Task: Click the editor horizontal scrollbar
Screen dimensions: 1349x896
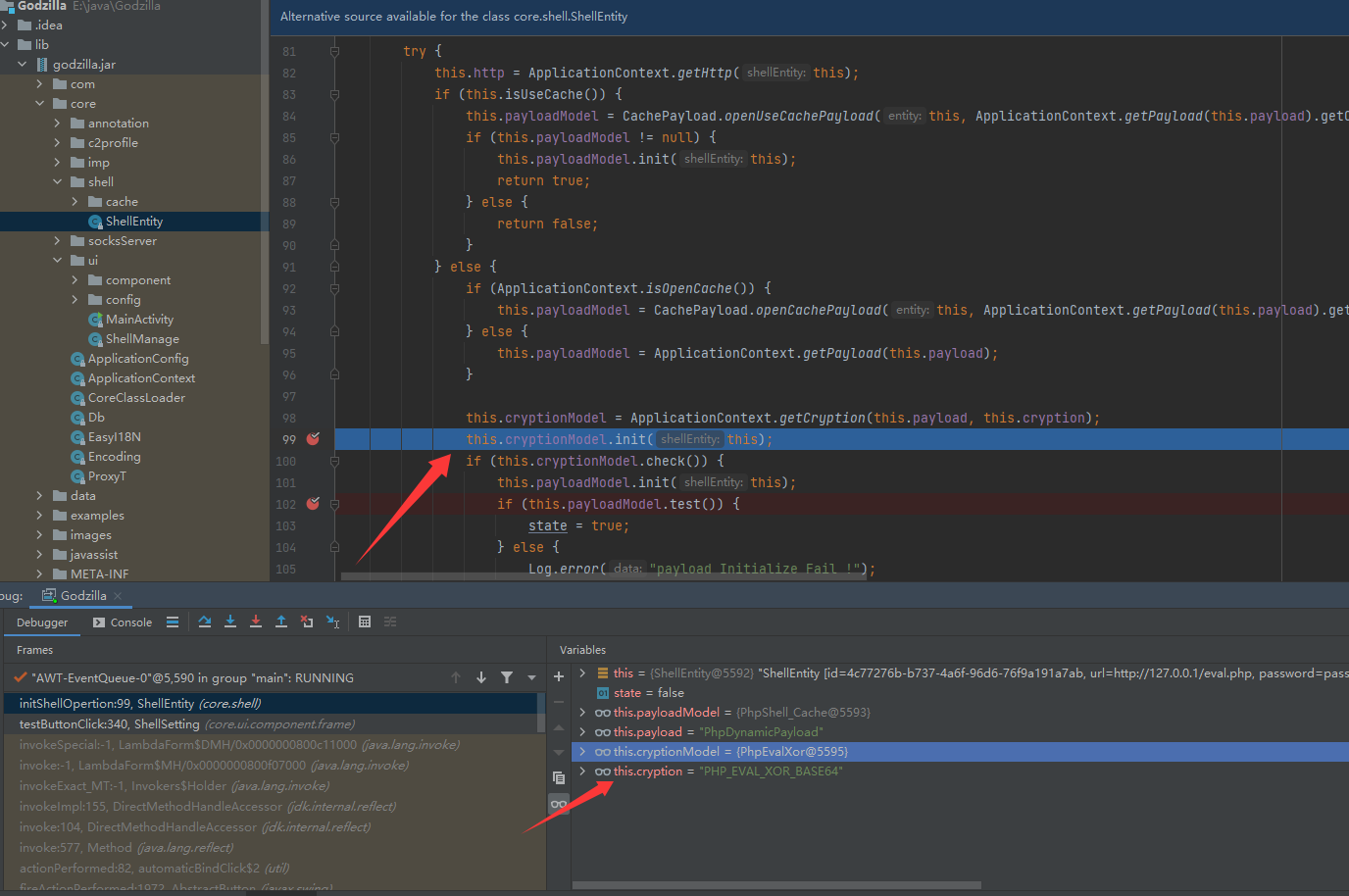Action: [603, 576]
